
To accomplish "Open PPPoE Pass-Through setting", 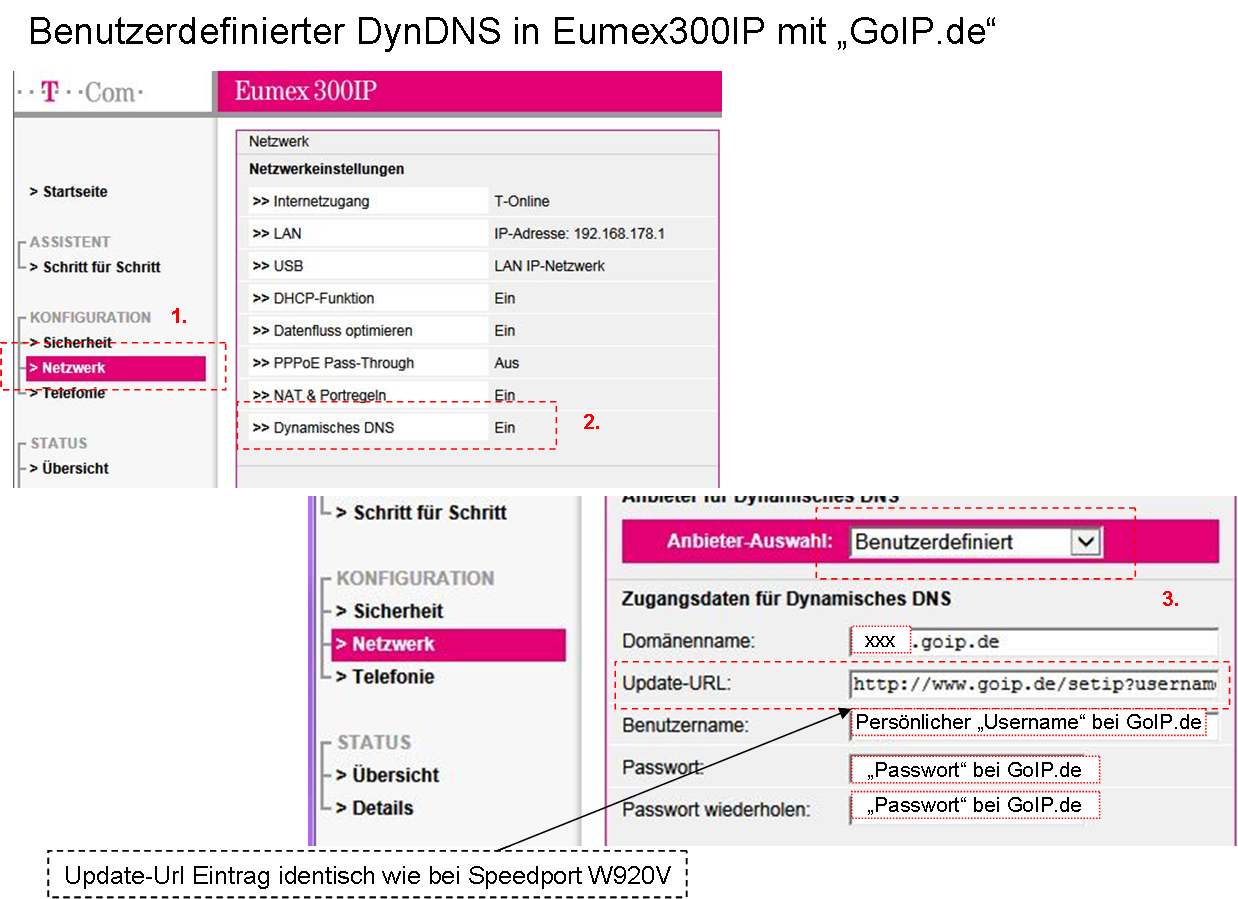I will tap(368, 363).
